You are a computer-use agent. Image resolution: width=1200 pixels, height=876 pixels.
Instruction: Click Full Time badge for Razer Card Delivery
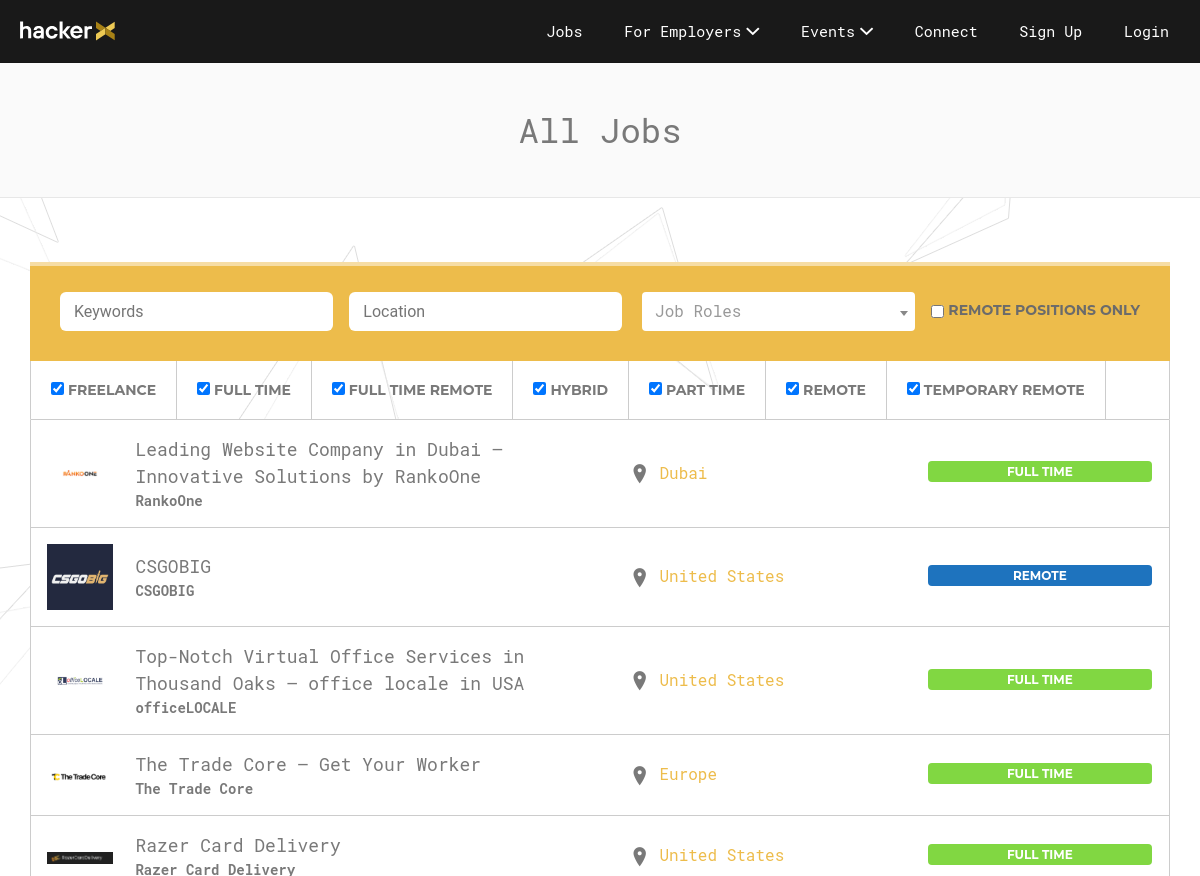(1040, 855)
